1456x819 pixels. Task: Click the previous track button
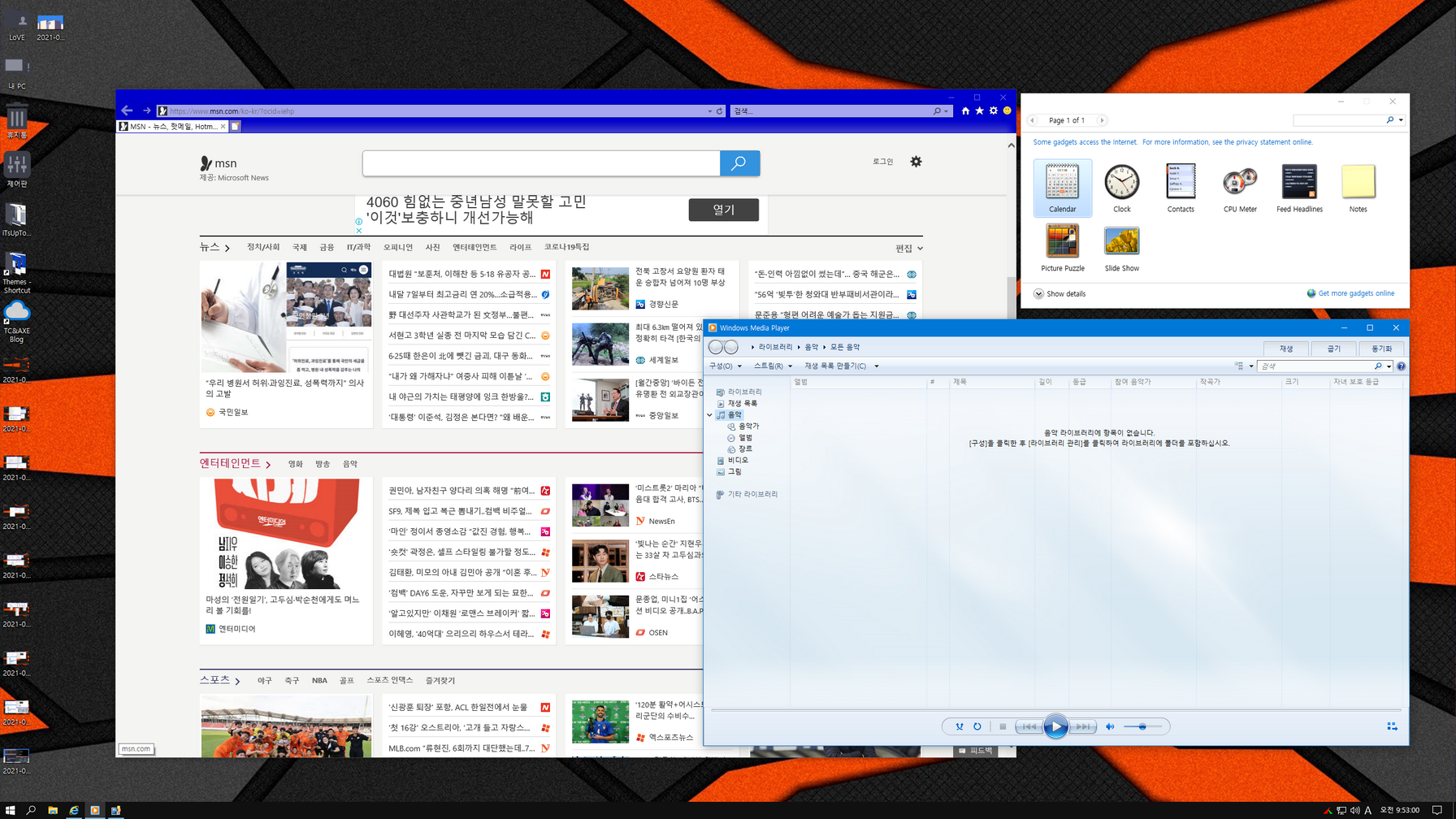tap(1028, 726)
